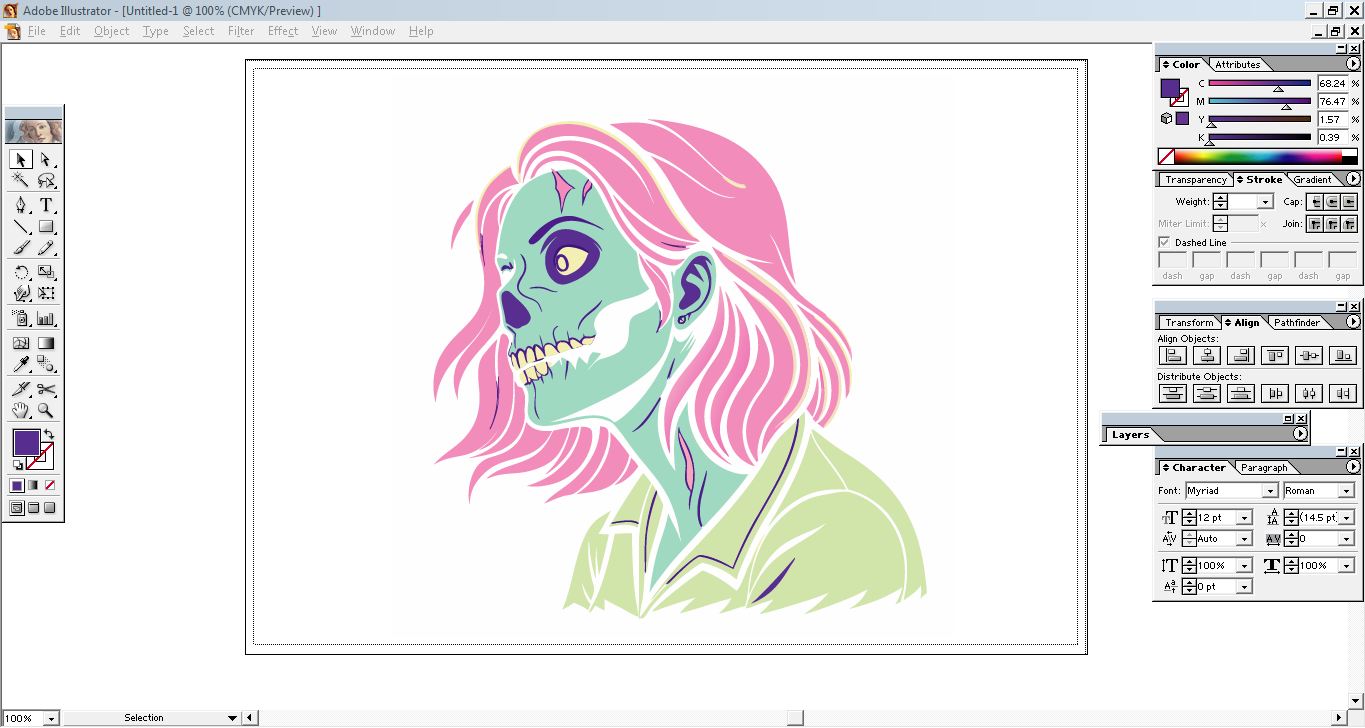This screenshot has width=1365, height=728.
Task: Click the horizontal scrollbar thumb
Action: coord(794,718)
